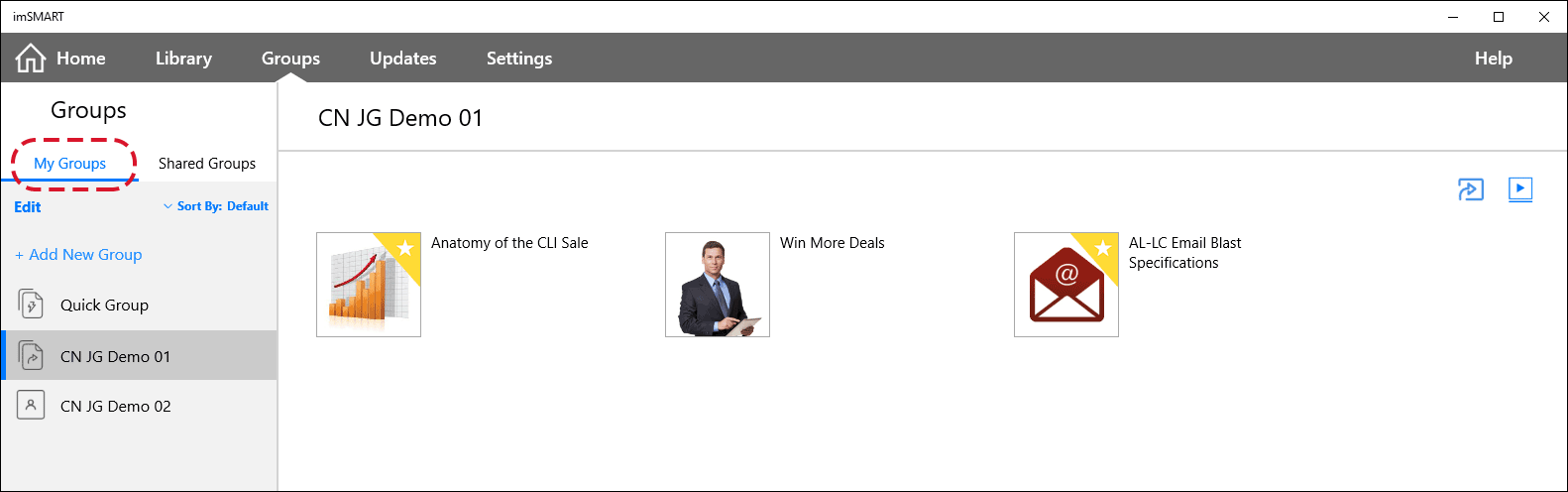Open the Settings menu
Image resolution: width=1568 pixels, height=492 pixels.
519,59
